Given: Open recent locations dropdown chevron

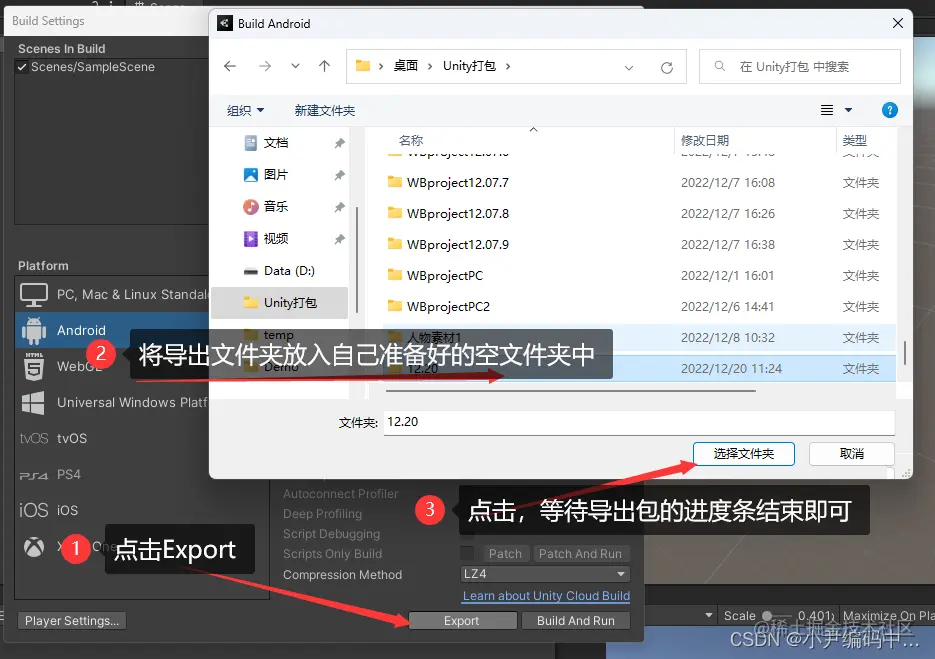Looking at the screenshot, I should pos(295,66).
